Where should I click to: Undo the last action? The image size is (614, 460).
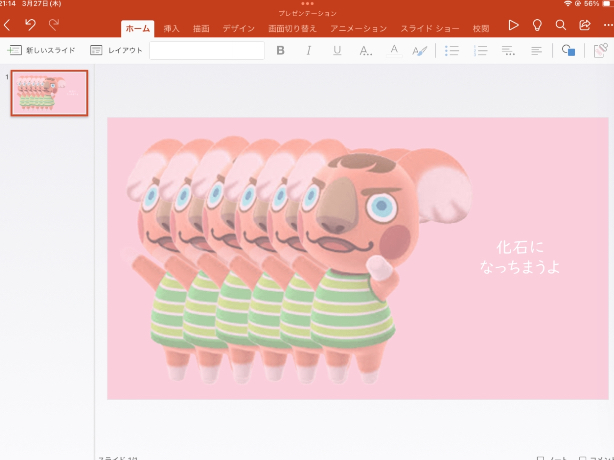[30, 25]
